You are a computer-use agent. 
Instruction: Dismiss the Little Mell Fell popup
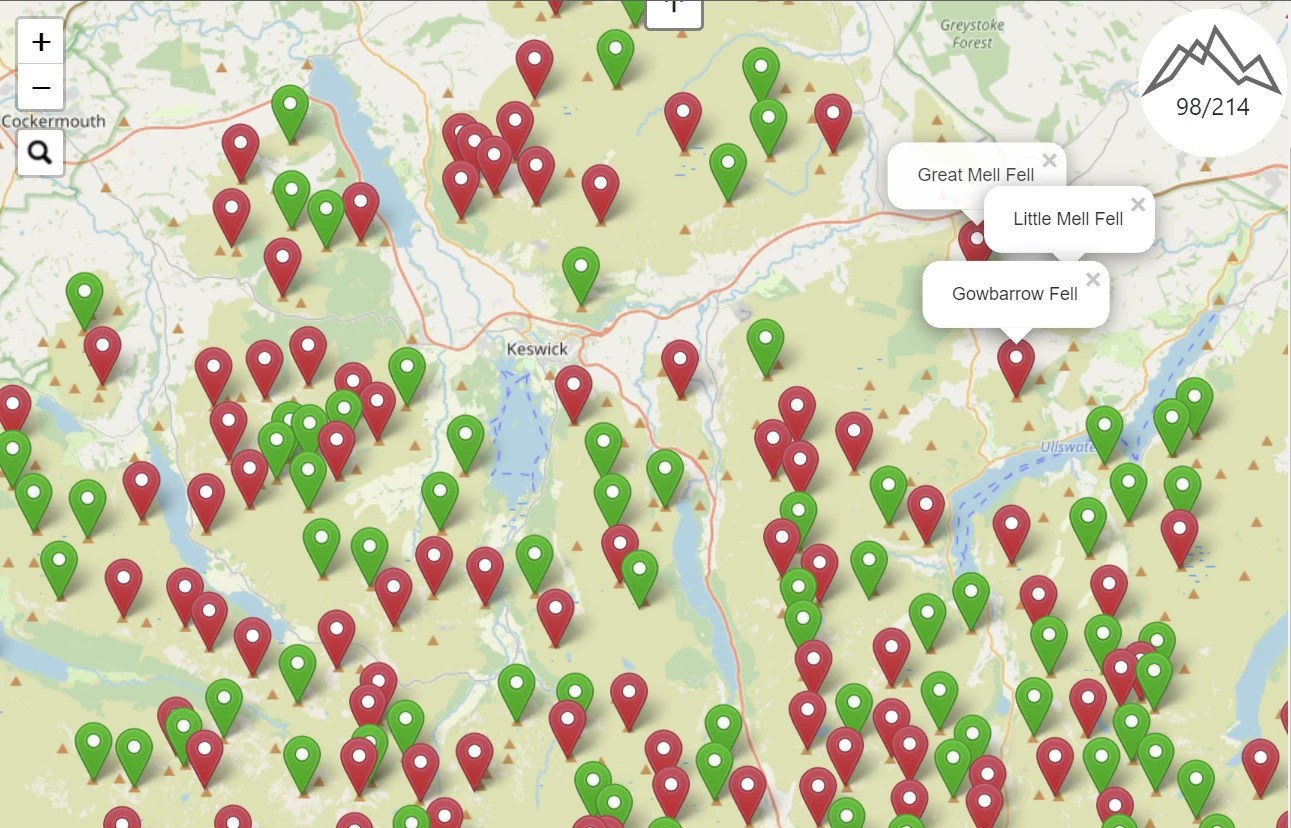coord(1137,204)
